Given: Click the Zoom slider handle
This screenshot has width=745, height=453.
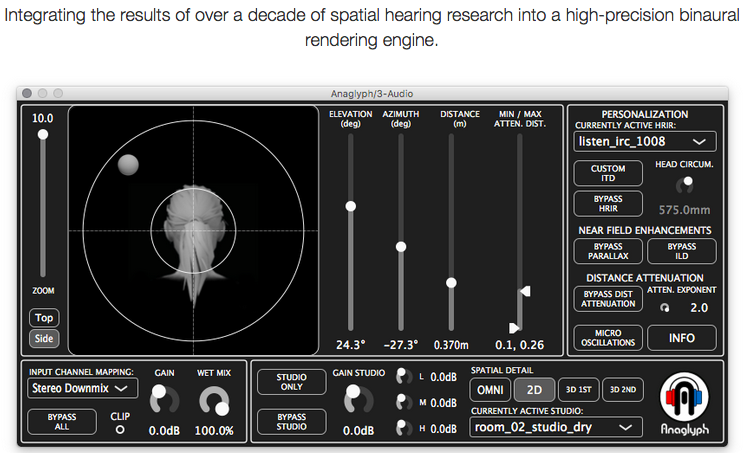Looking at the screenshot, I should (43, 135).
